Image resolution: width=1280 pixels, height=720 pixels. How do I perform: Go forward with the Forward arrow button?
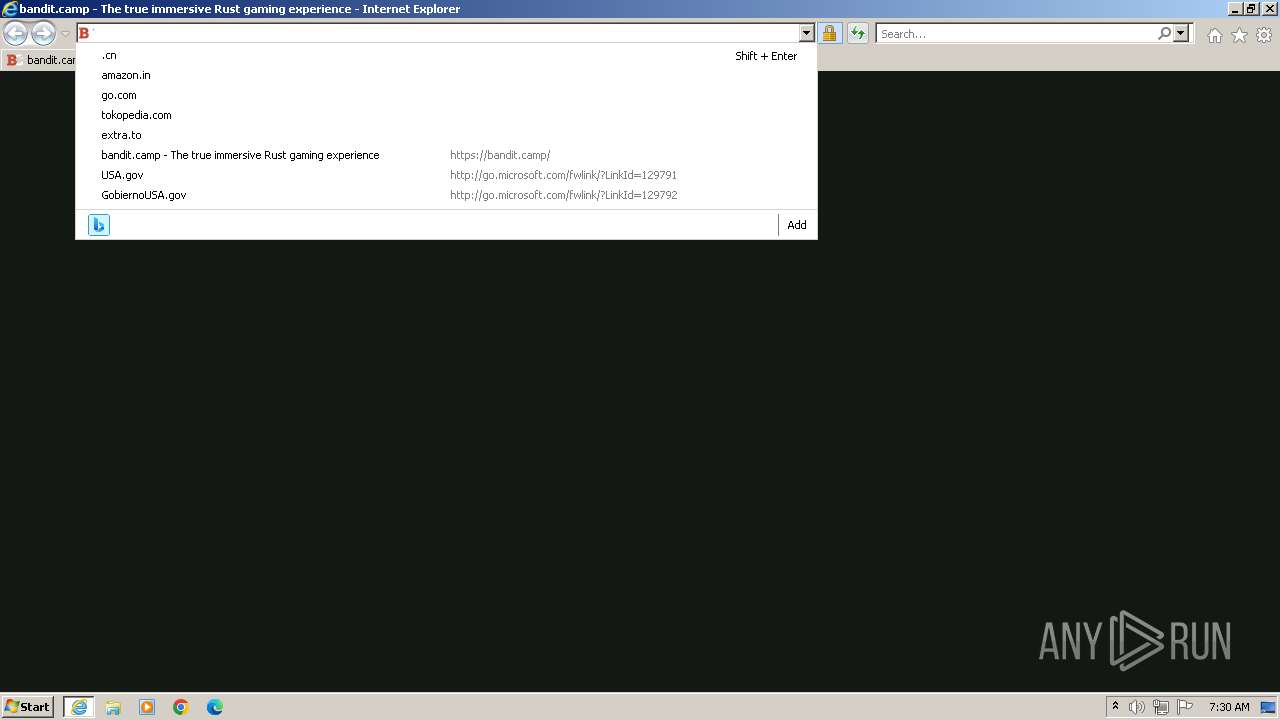click(43, 34)
